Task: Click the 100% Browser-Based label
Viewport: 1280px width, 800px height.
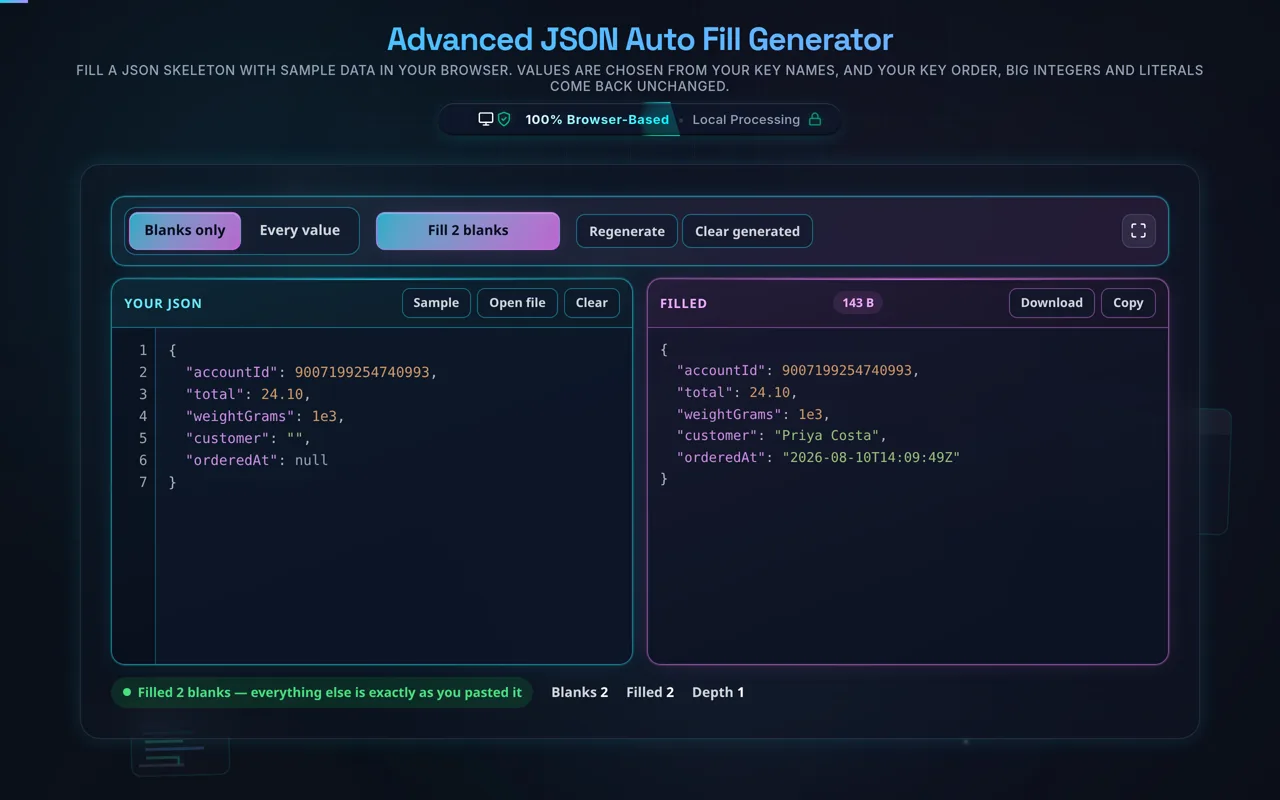Action: 597,119
